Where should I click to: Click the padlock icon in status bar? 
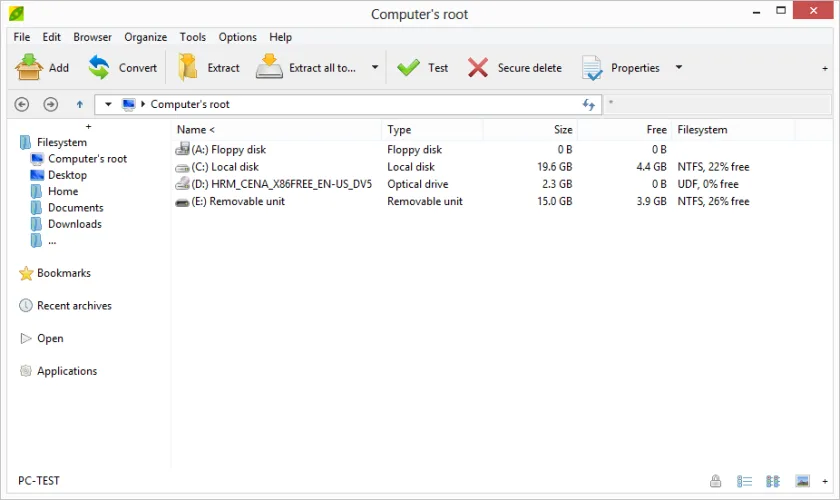click(x=715, y=481)
